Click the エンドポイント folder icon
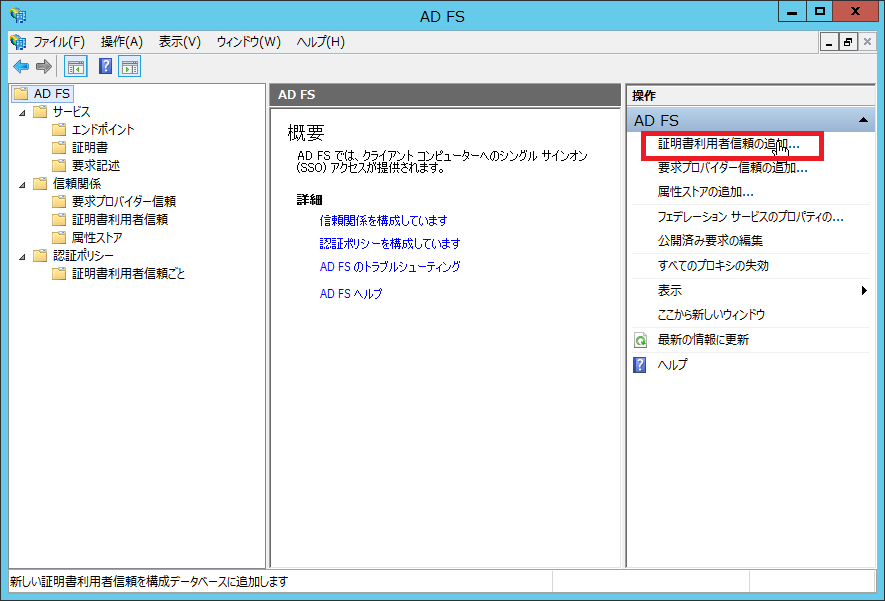Viewport: 885px width, 601px height. point(59,129)
